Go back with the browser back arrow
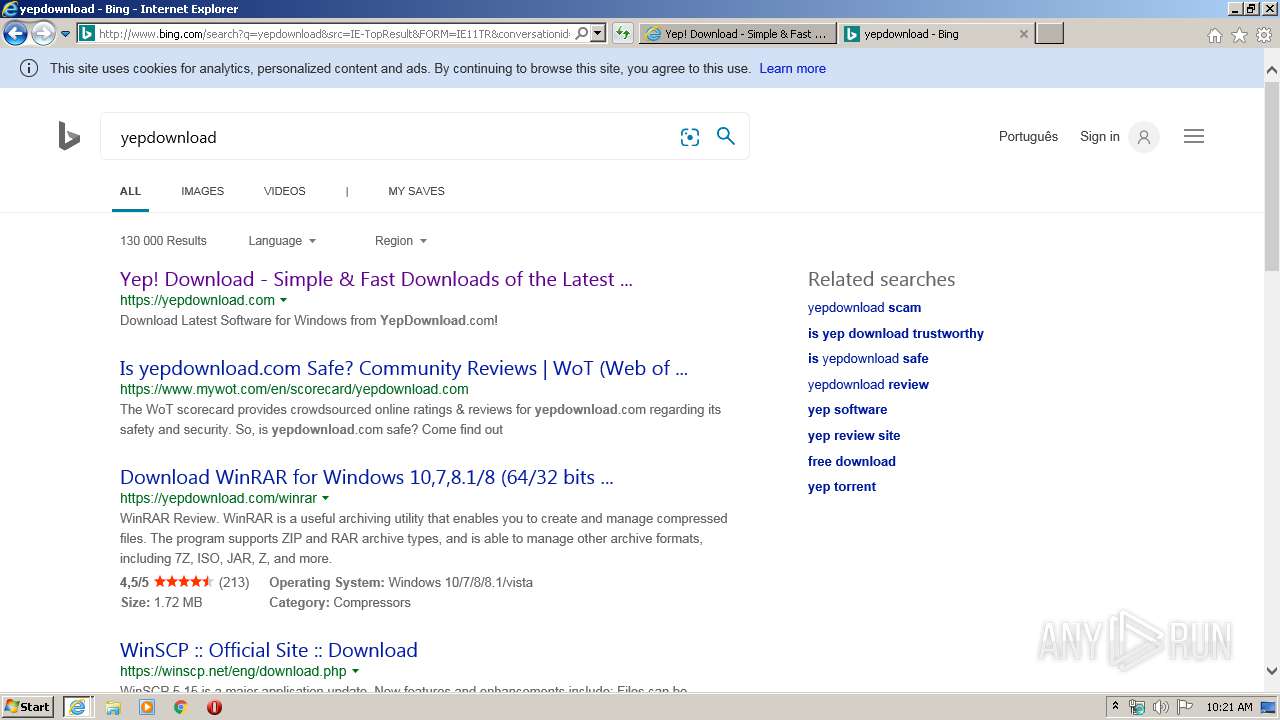 15,34
